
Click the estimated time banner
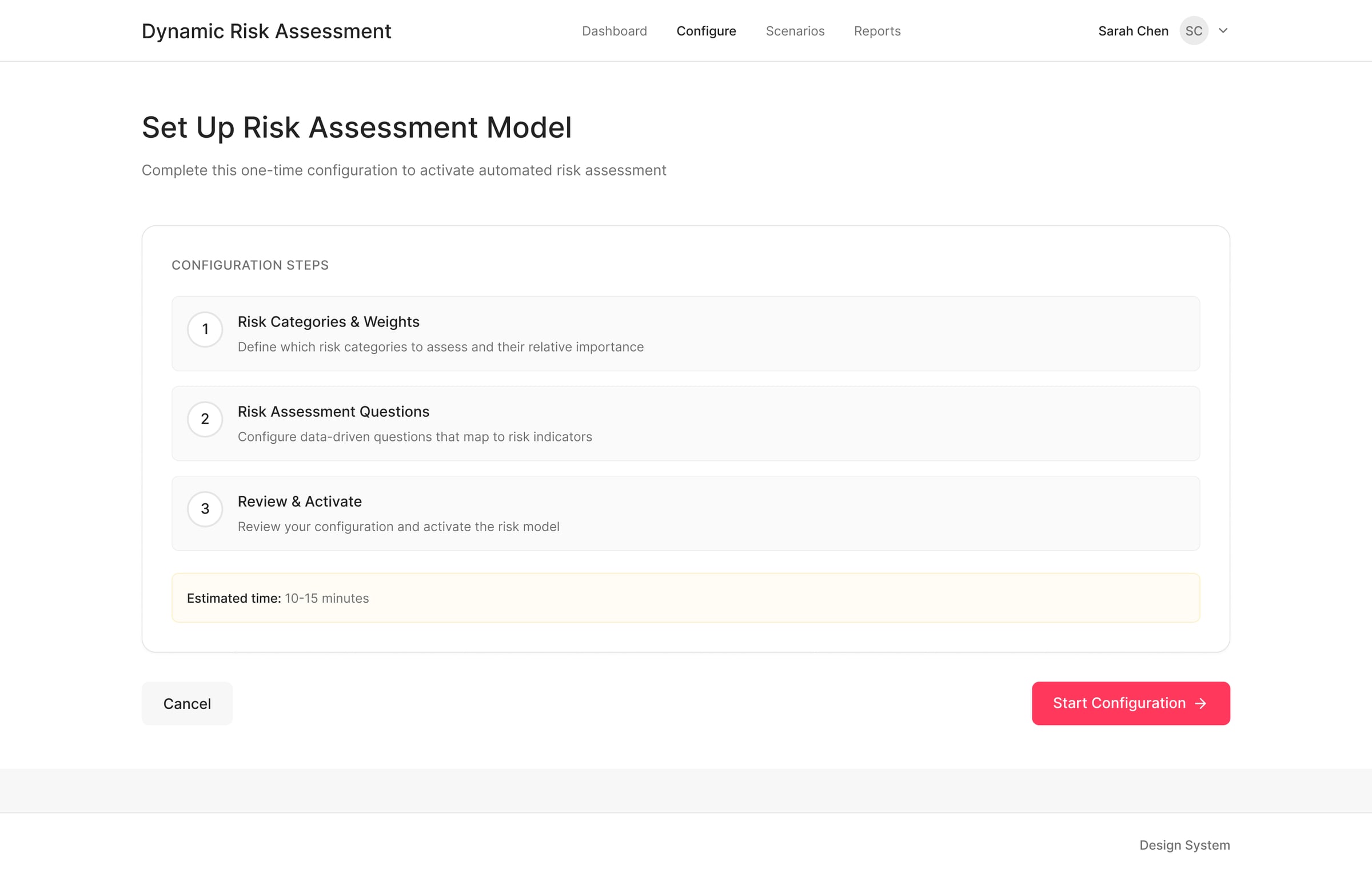point(686,598)
